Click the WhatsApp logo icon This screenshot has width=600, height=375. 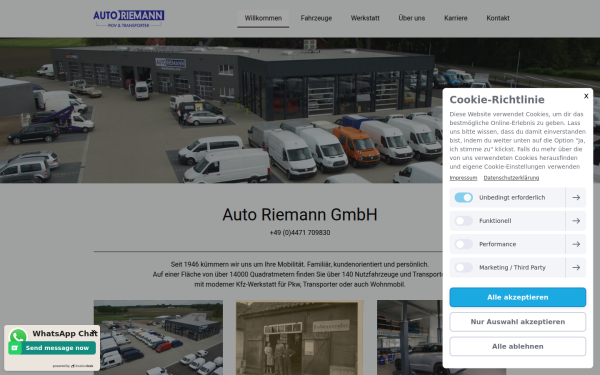point(18,336)
